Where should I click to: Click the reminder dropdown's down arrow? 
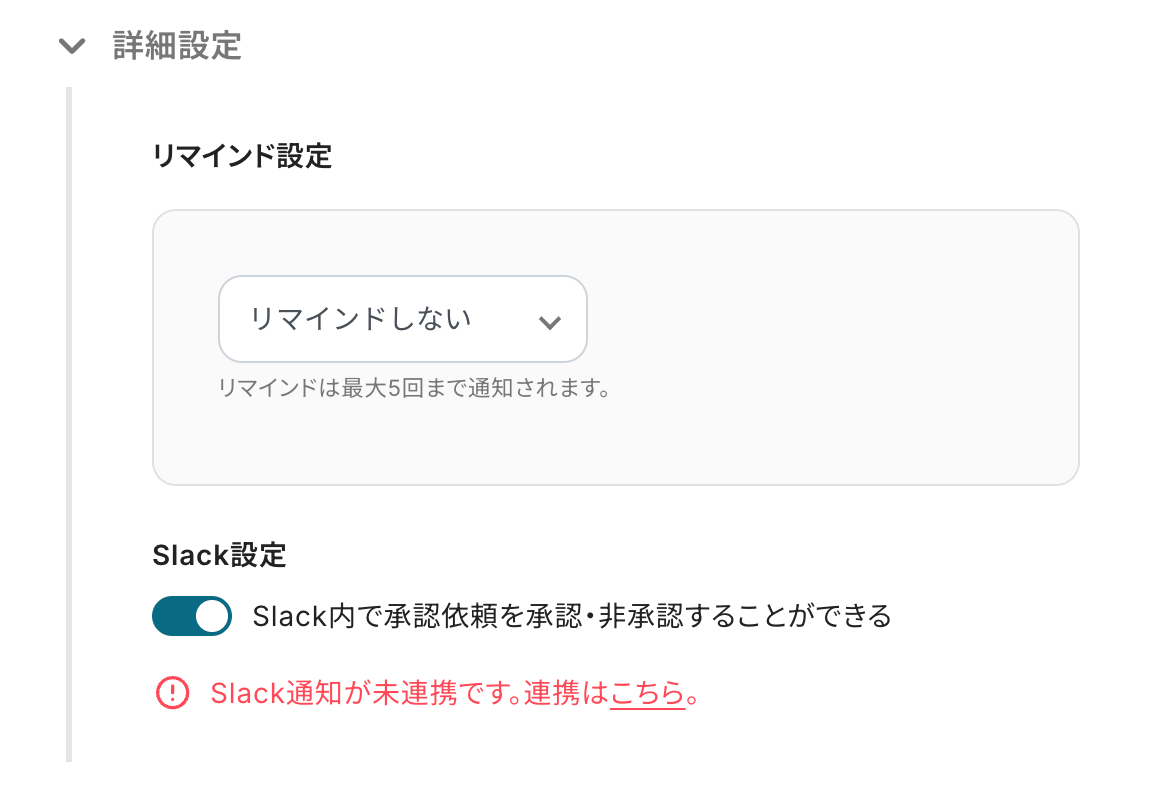(x=549, y=322)
